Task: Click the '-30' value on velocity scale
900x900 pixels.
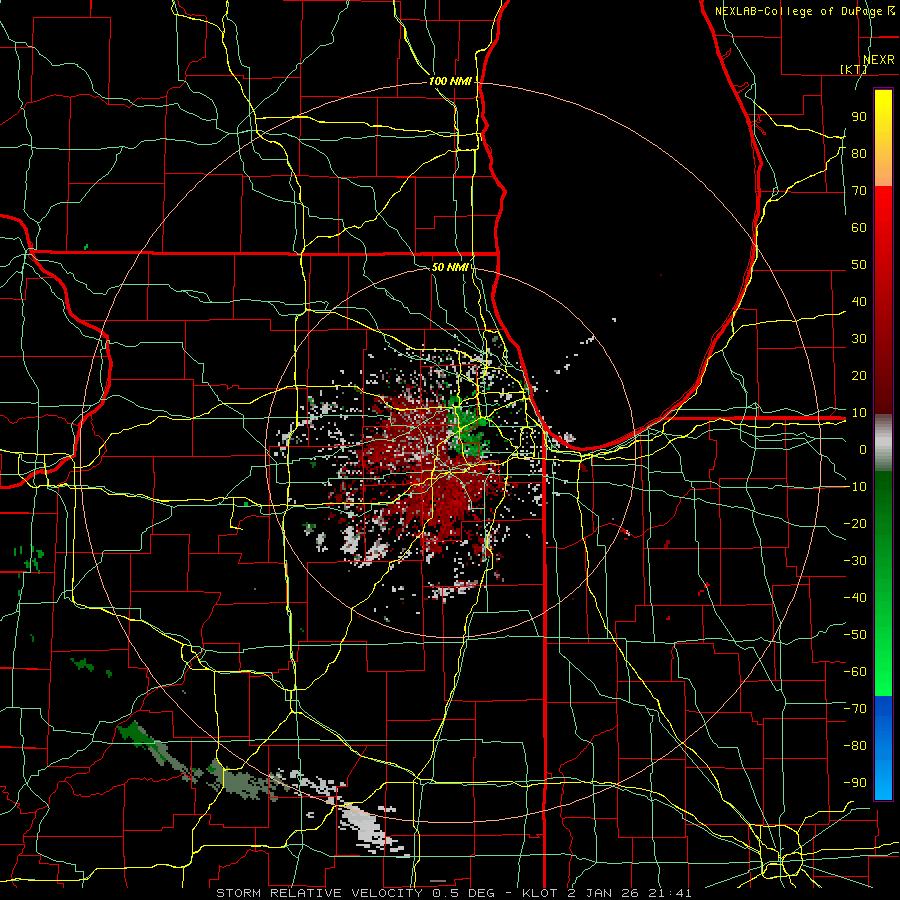Action: pos(855,560)
